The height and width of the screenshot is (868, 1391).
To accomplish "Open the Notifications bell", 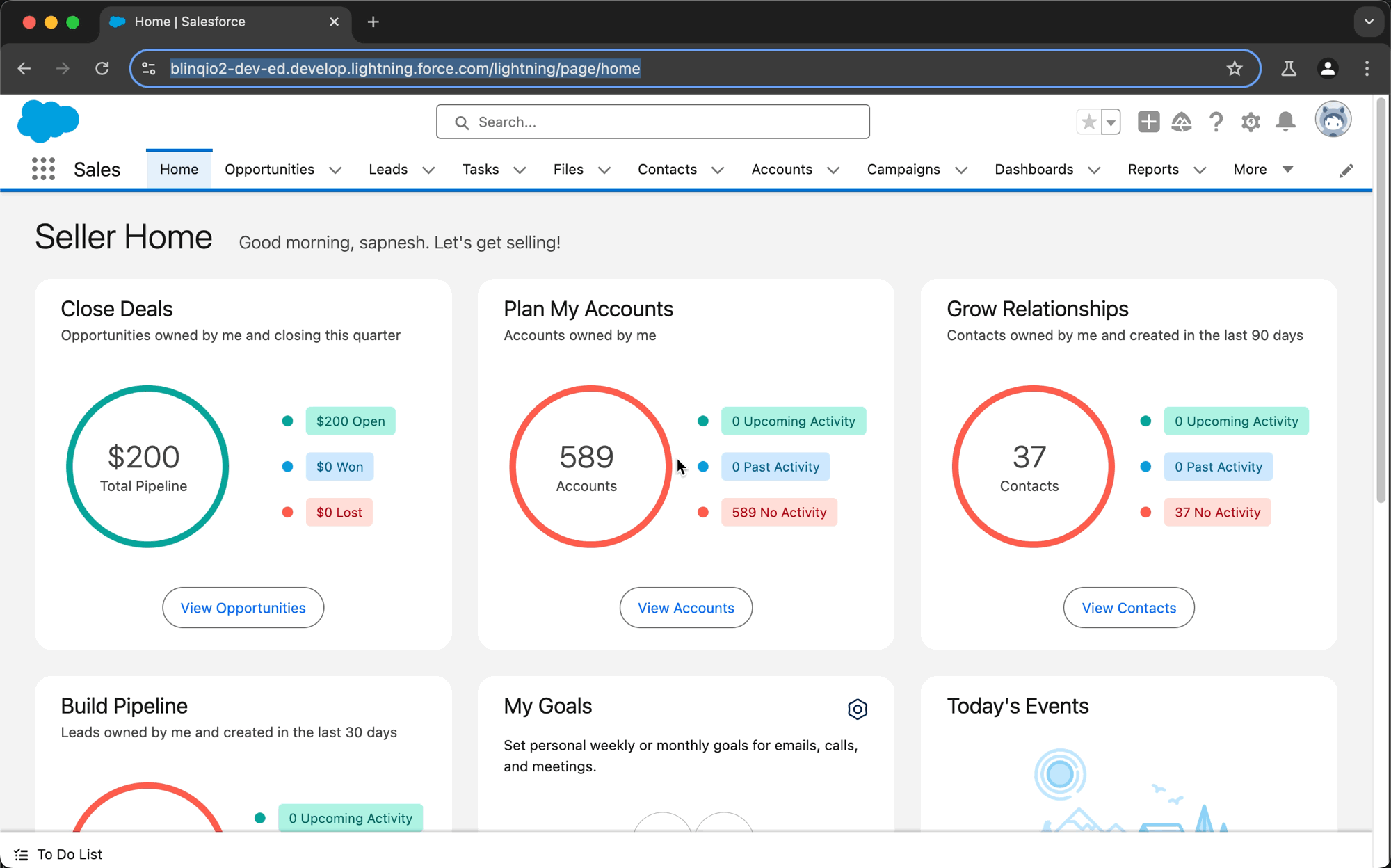I will (1285, 122).
